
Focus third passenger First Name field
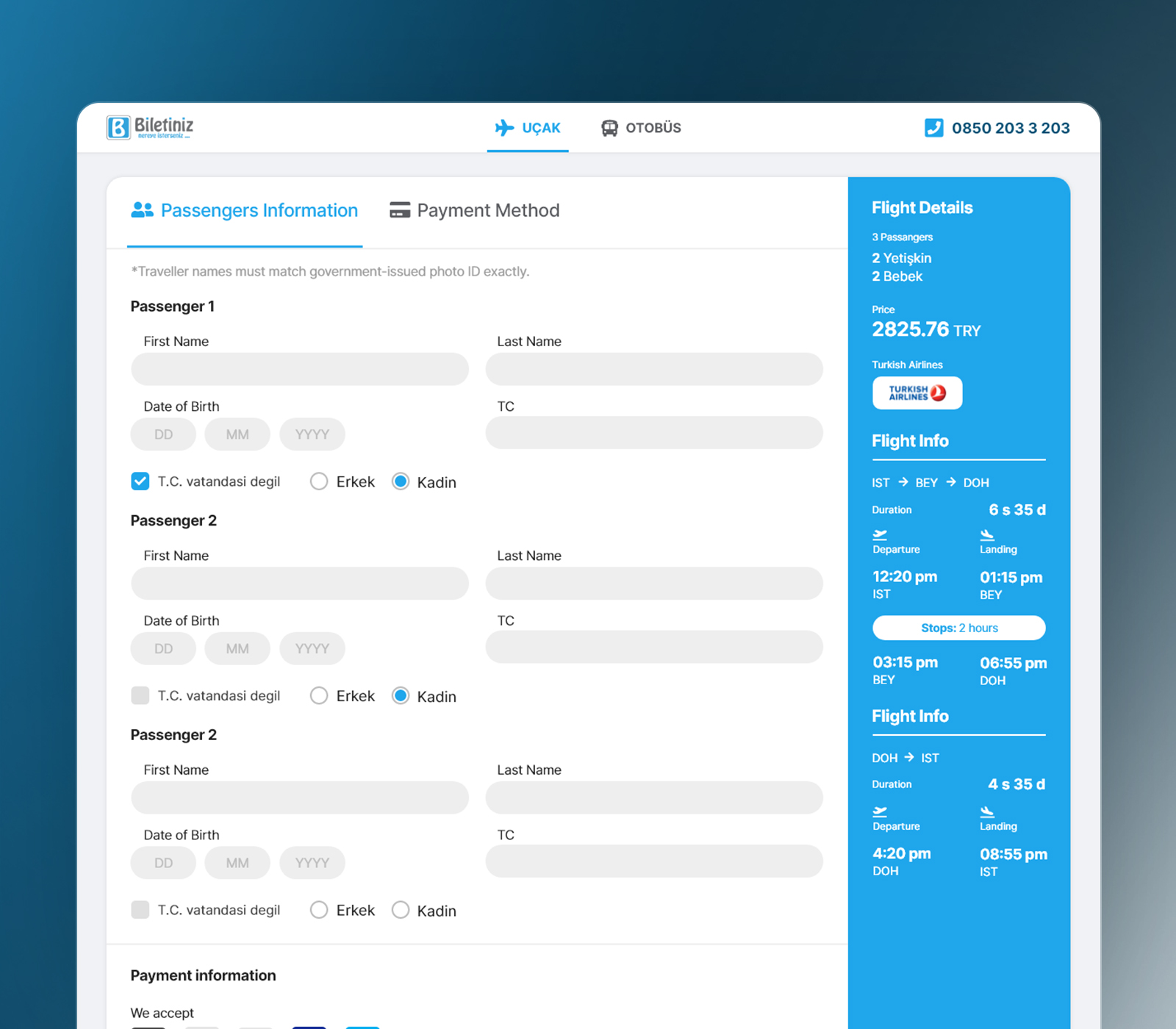(x=300, y=797)
